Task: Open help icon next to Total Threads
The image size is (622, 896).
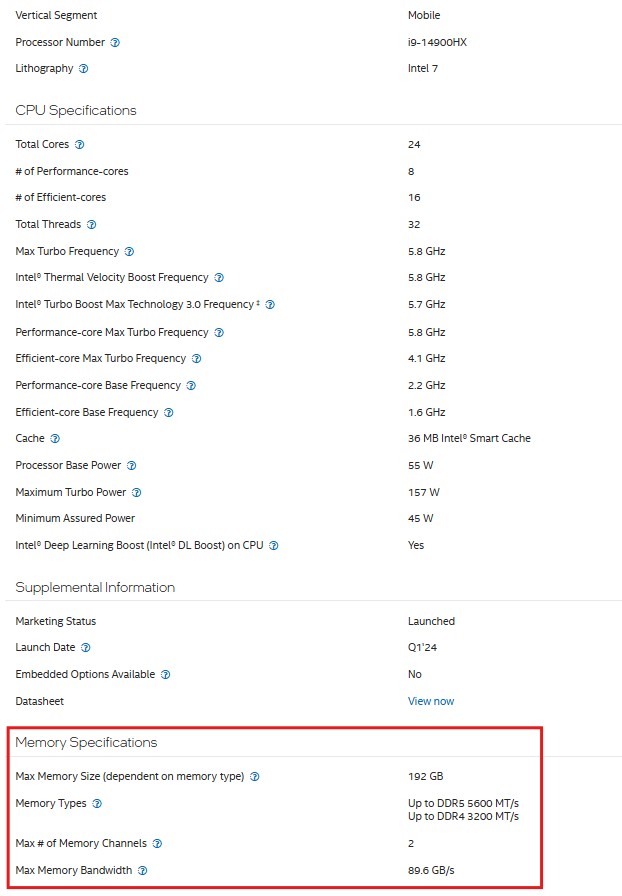Action: (91, 225)
